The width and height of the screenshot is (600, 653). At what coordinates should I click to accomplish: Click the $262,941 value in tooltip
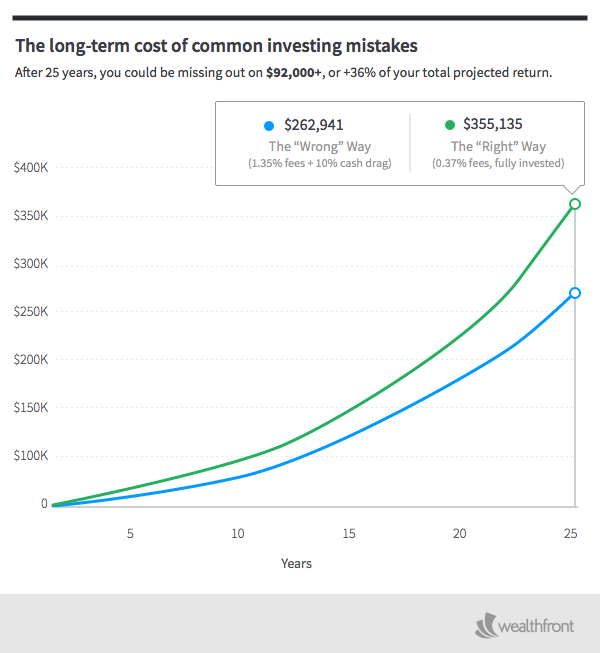point(316,126)
